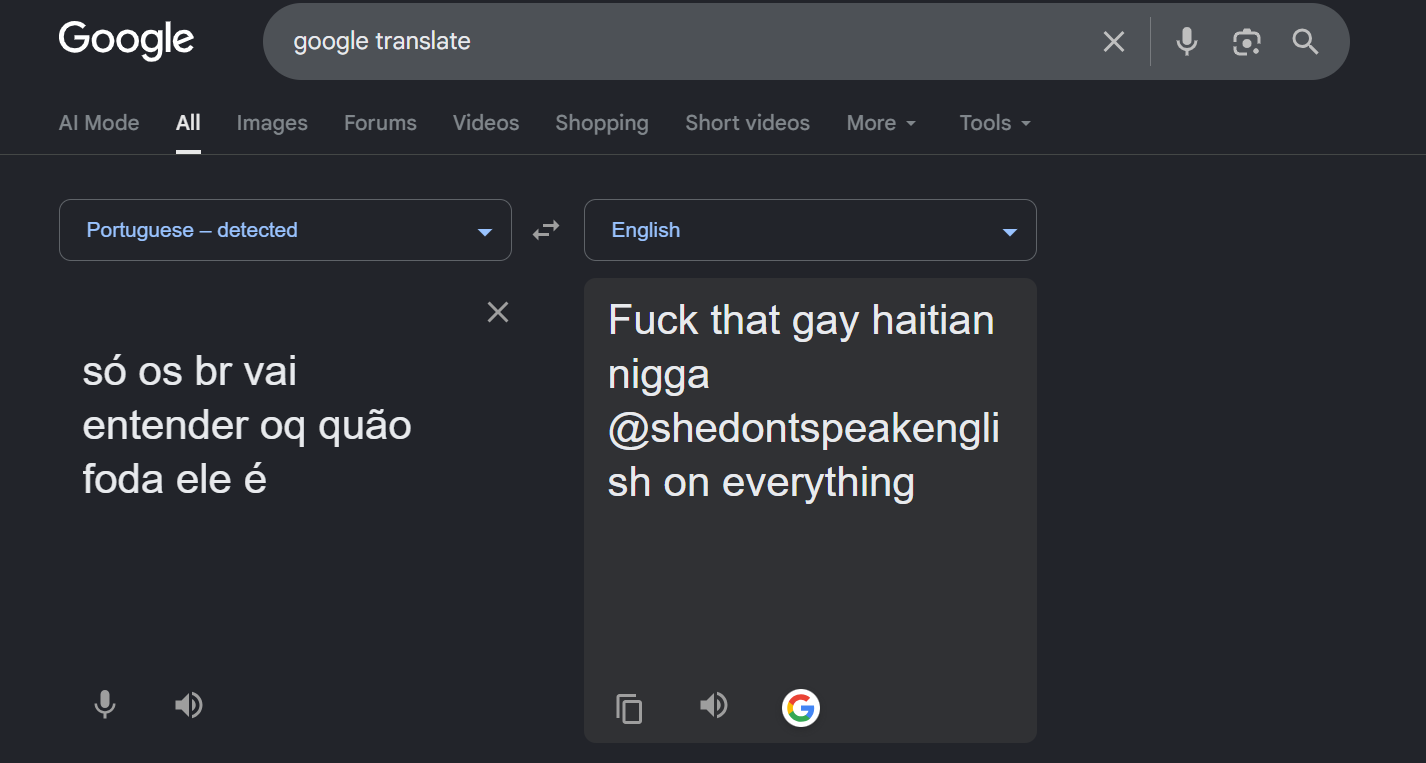Open target language dropdown English
This screenshot has width=1426, height=763.
810,230
